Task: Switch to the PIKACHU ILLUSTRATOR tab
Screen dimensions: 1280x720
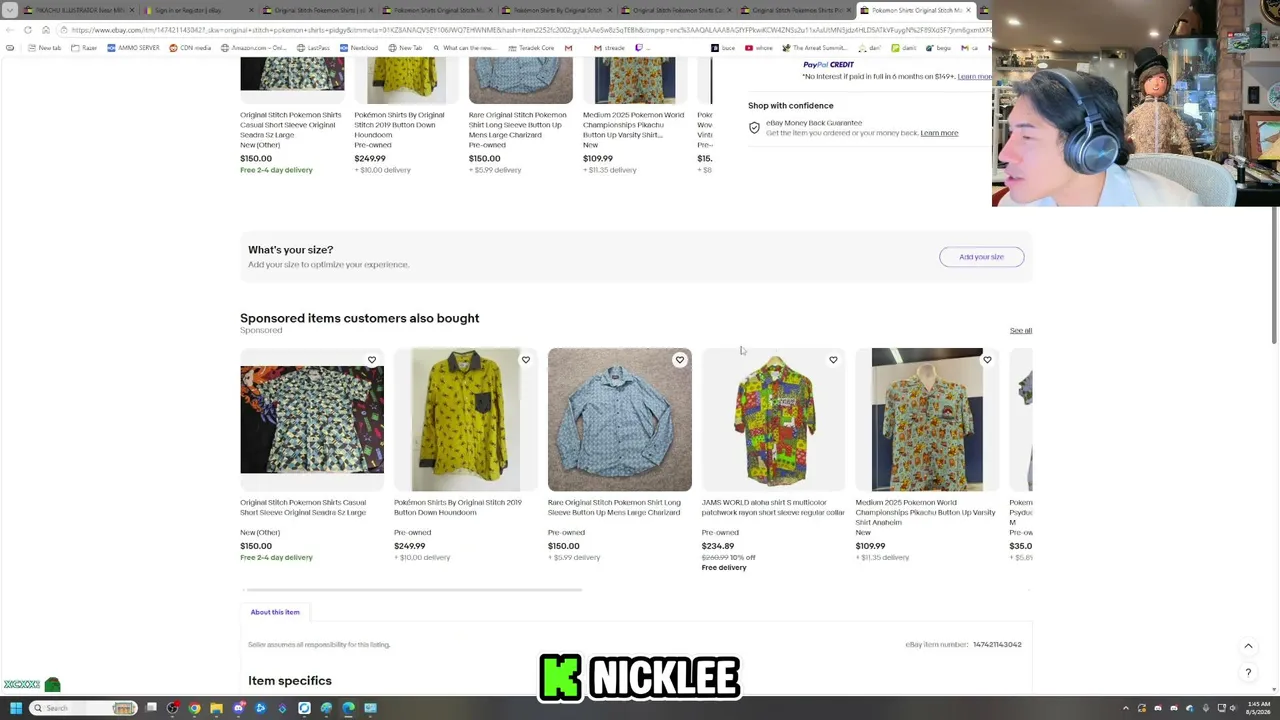Action: [x=78, y=10]
